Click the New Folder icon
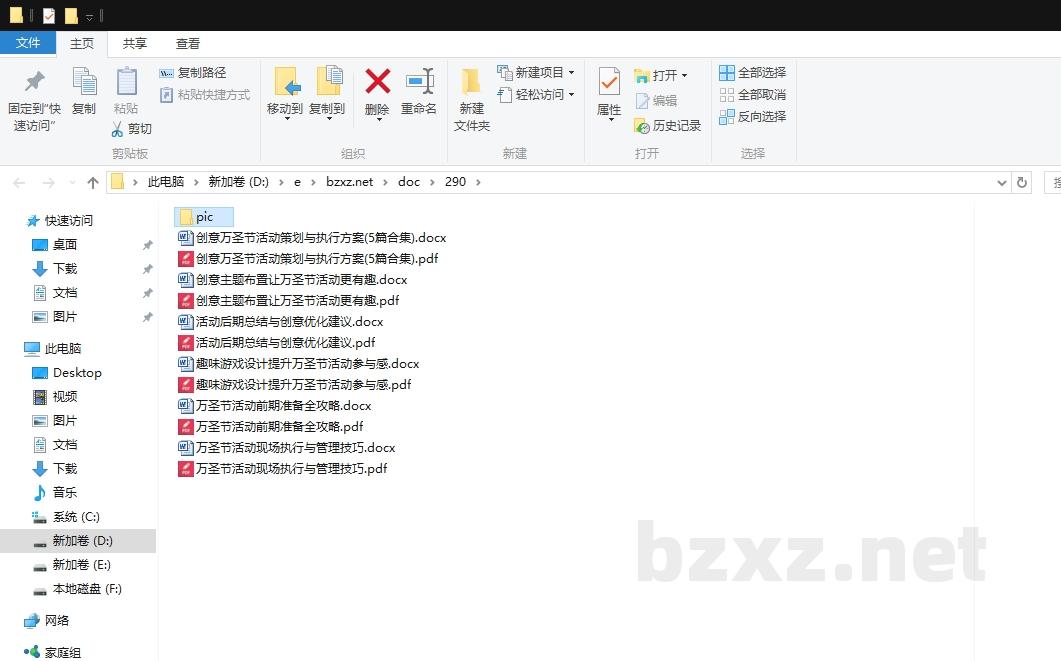1061x661 pixels. coord(471,82)
